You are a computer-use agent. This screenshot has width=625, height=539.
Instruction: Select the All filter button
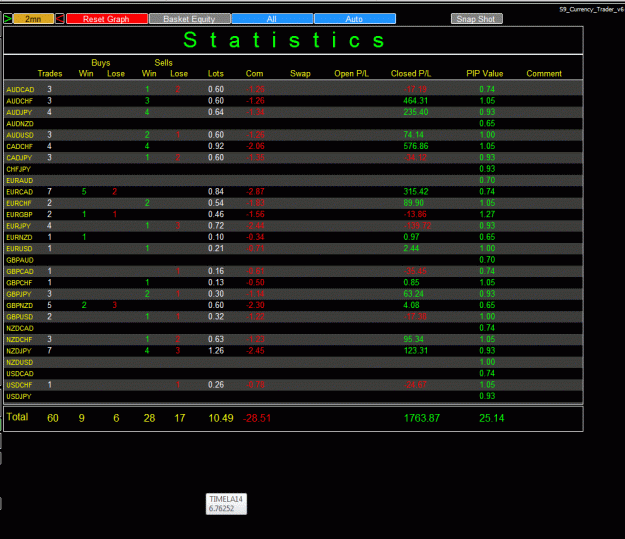click(x=272, y=19)
